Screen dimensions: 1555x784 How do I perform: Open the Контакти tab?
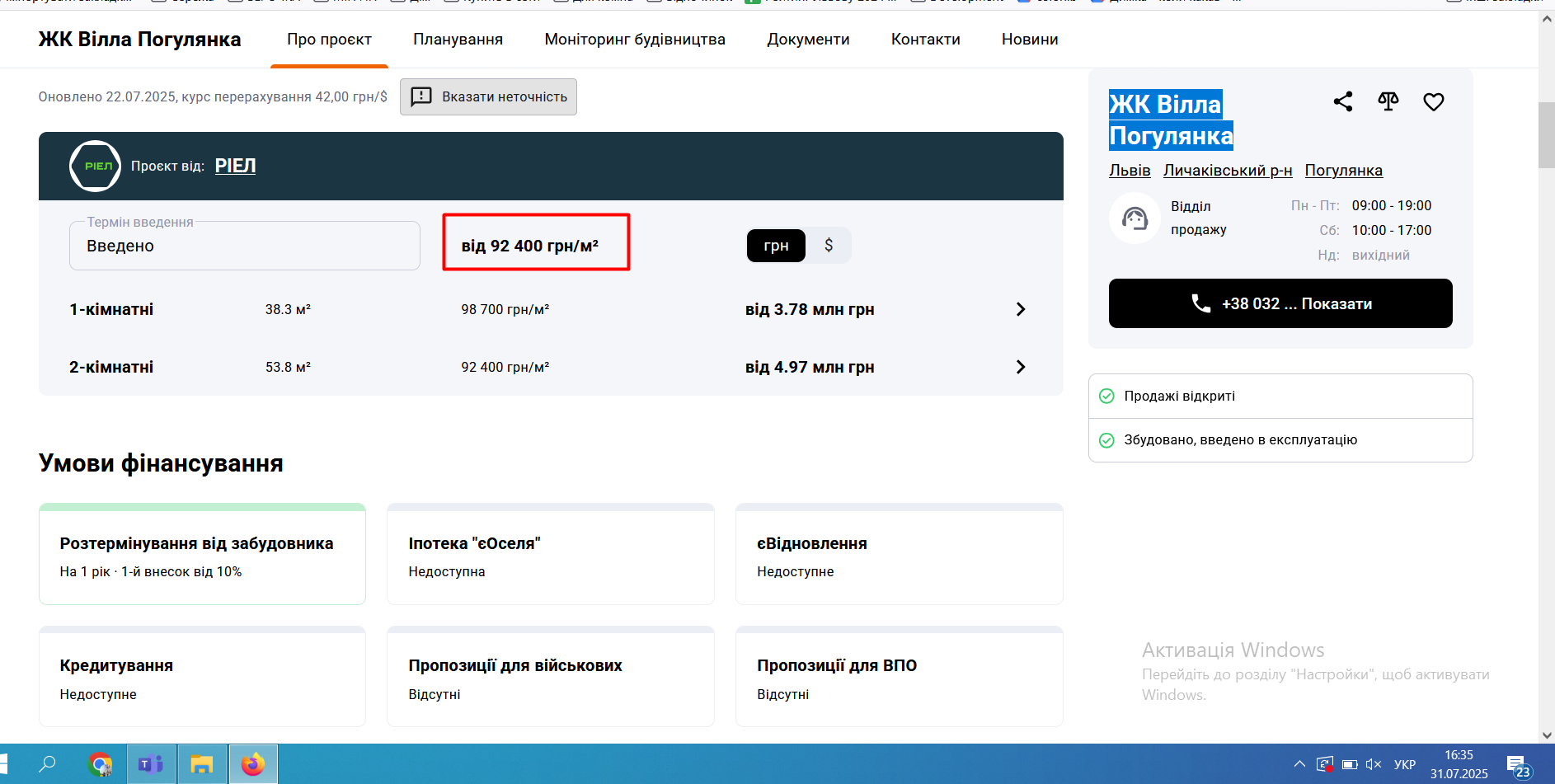pos(925,40)
